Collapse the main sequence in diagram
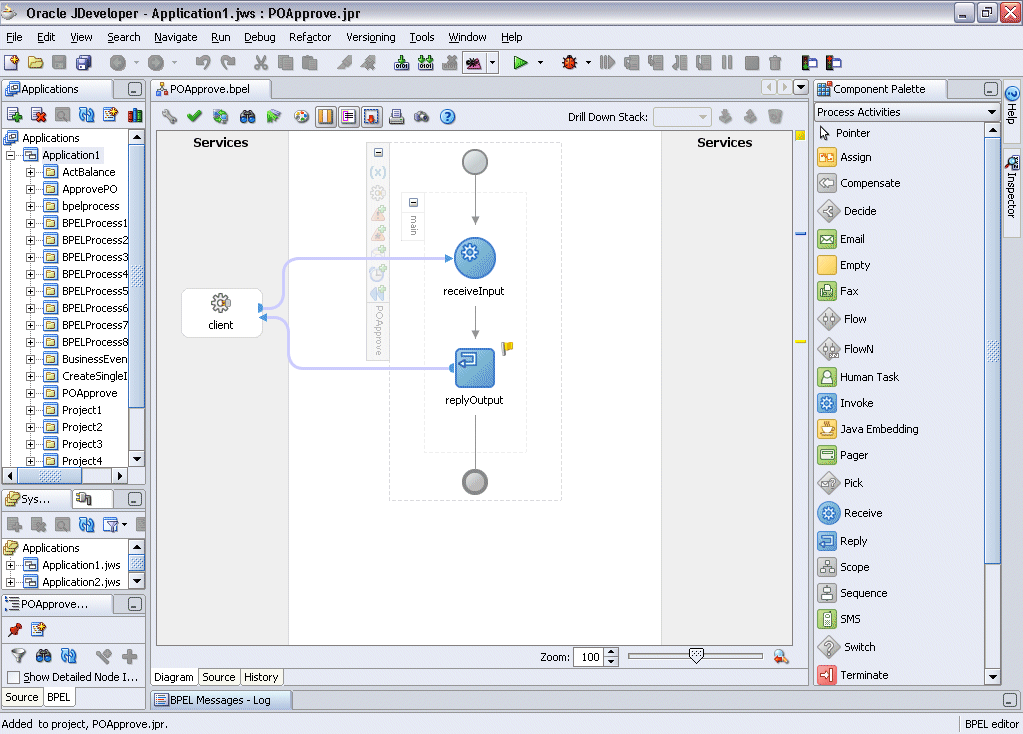This screenshot has height=734, width=1023. point(413,202)
